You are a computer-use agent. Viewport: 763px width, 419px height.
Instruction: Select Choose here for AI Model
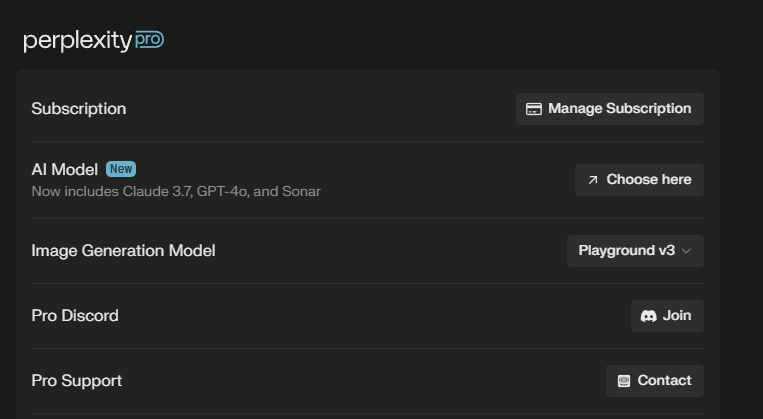639,180
